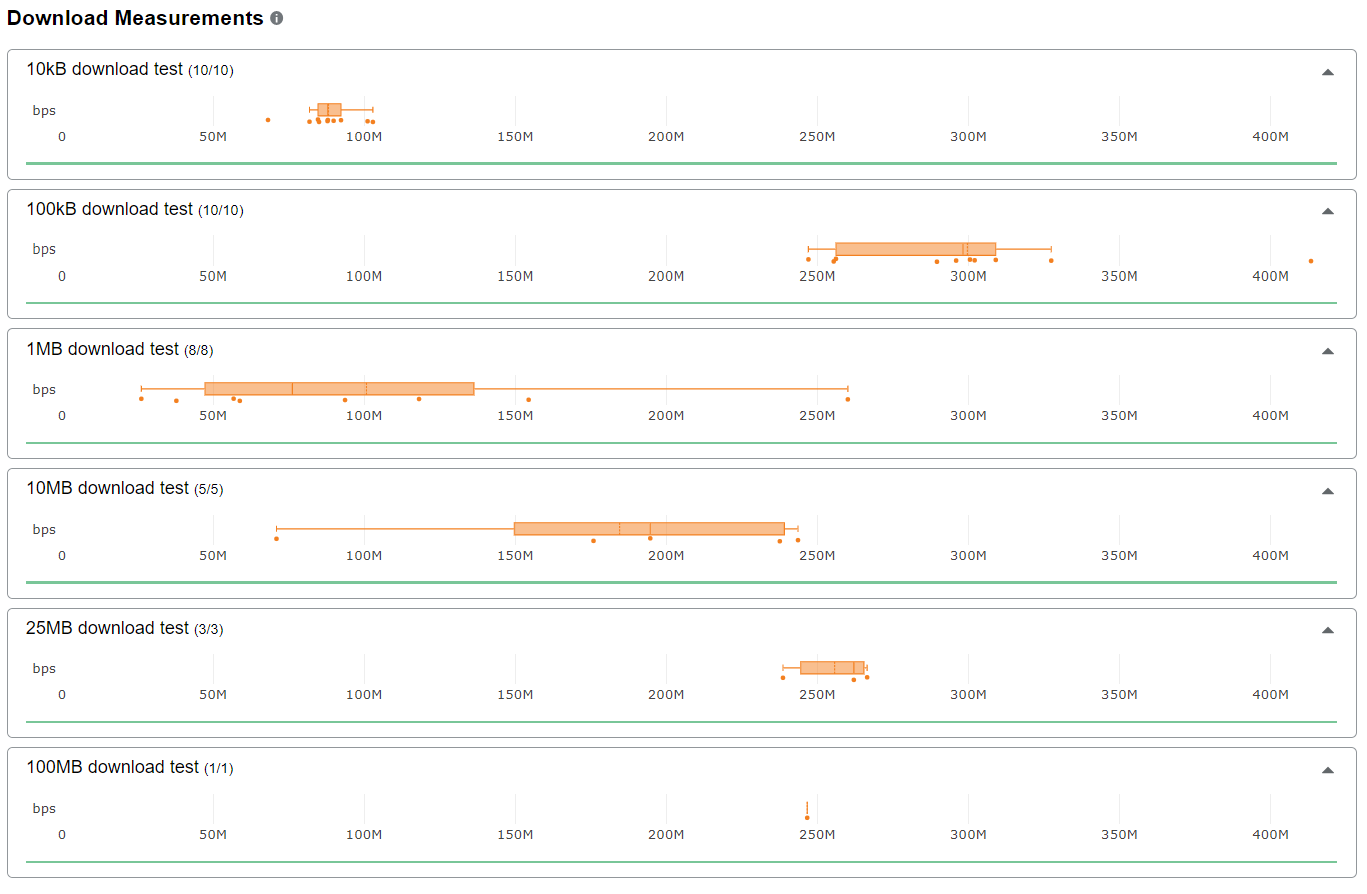
Task: Click the 100MB download test title
Action: point(112,767)
